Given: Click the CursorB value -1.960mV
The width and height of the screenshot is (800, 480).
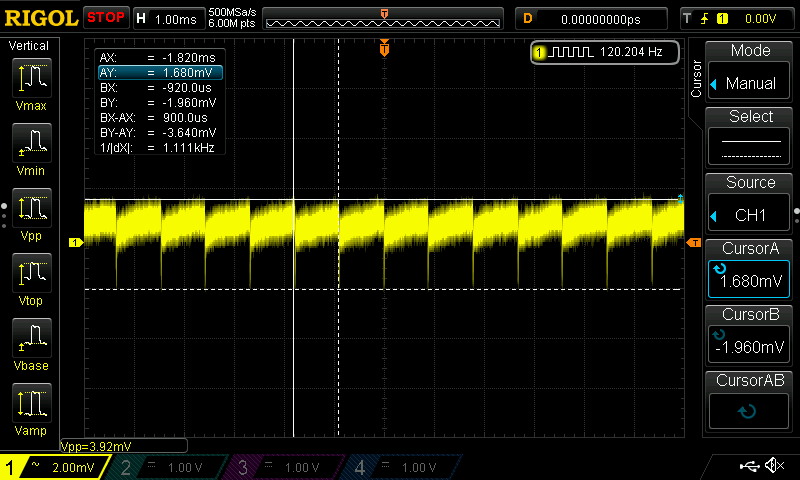Looking at the screenshot, I should (x=749, y=347).
